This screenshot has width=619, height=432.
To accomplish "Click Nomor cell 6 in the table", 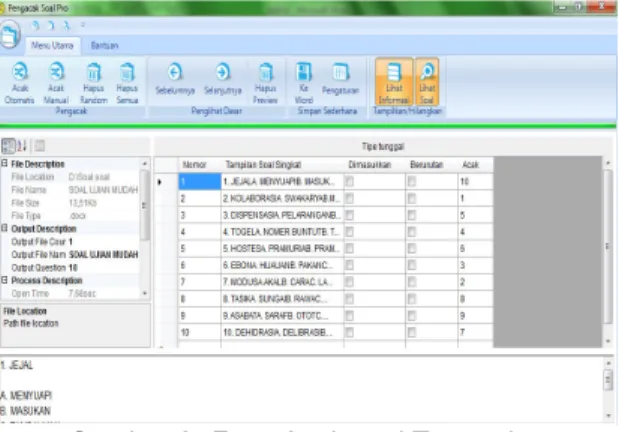I will [199, 265].
